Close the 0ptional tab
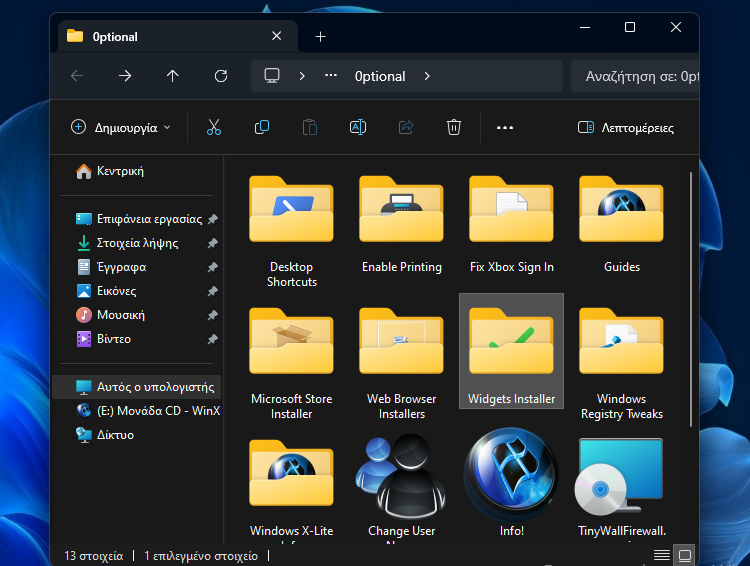 pyautogui.click(x=276, y=36)
